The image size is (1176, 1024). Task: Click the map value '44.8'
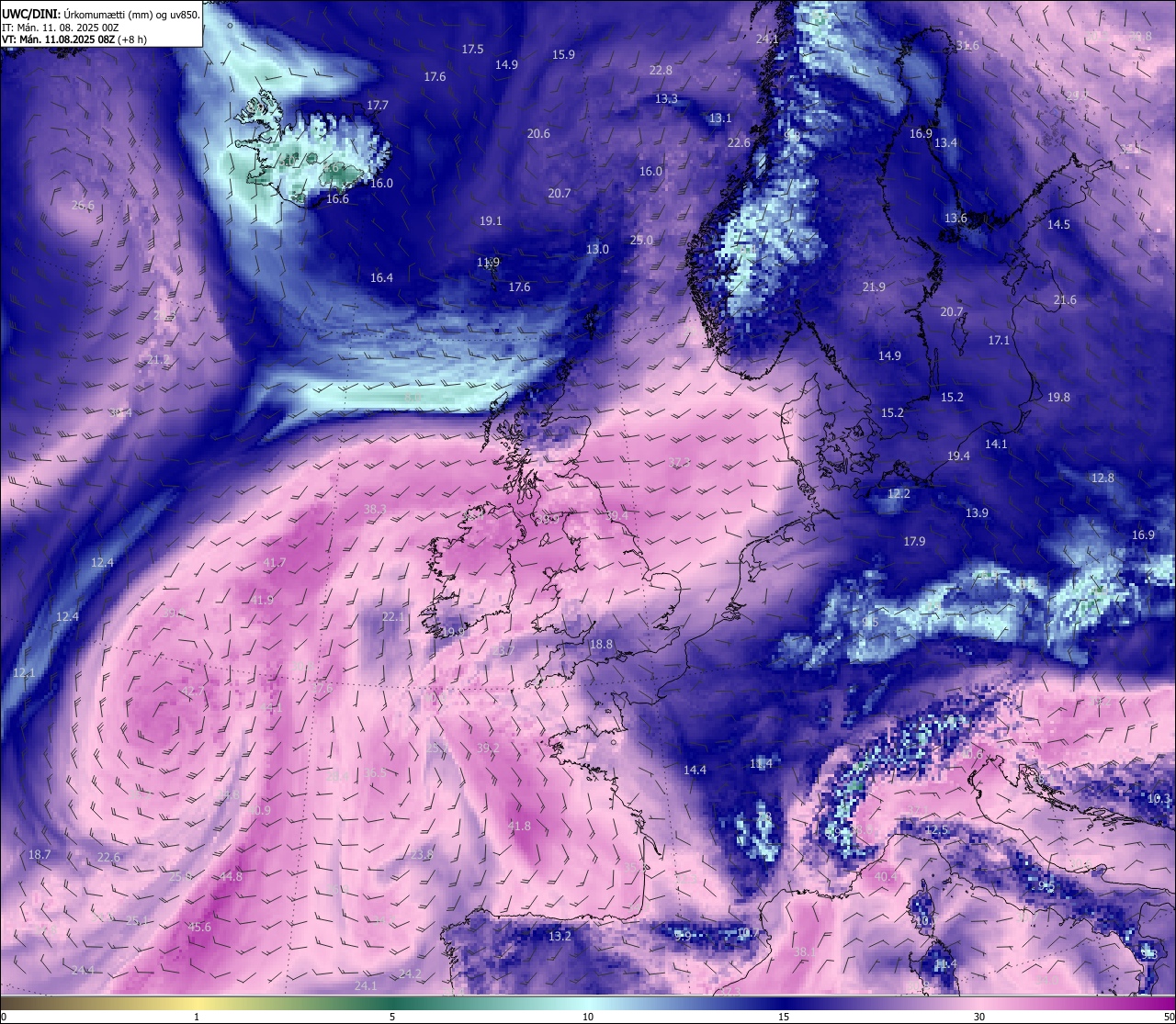coord(231,877)
